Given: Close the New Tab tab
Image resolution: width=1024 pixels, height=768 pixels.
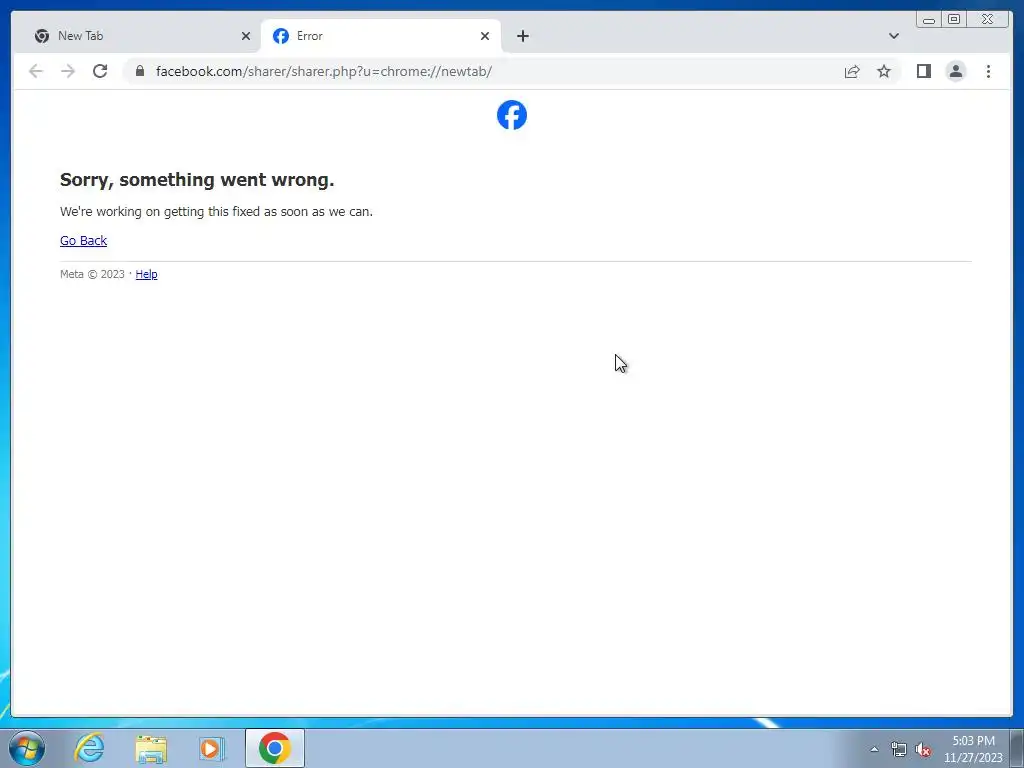Looking at the screenshot, I should (246, 36).
